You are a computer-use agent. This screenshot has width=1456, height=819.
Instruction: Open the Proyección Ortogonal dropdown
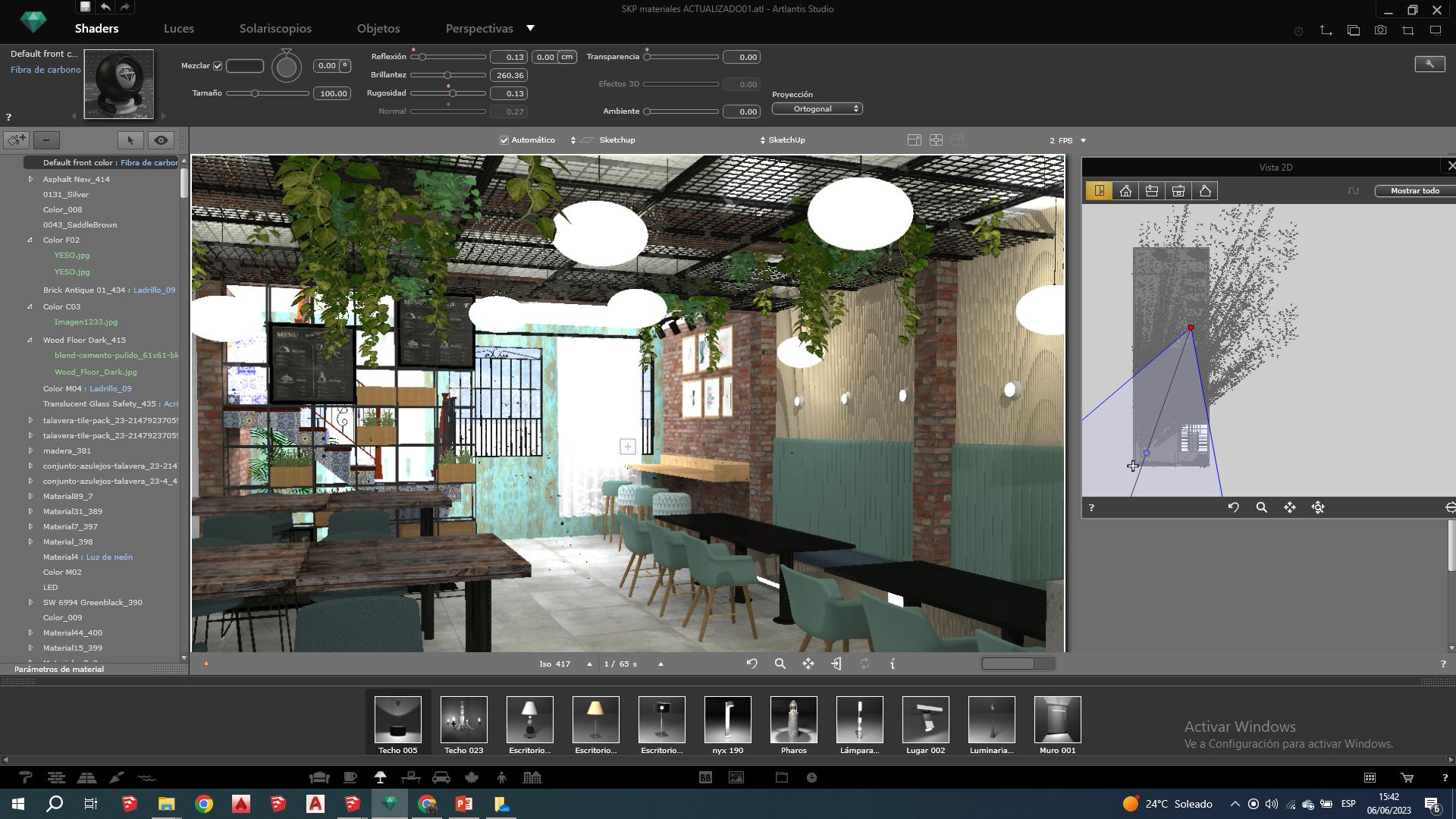(817, 108)
